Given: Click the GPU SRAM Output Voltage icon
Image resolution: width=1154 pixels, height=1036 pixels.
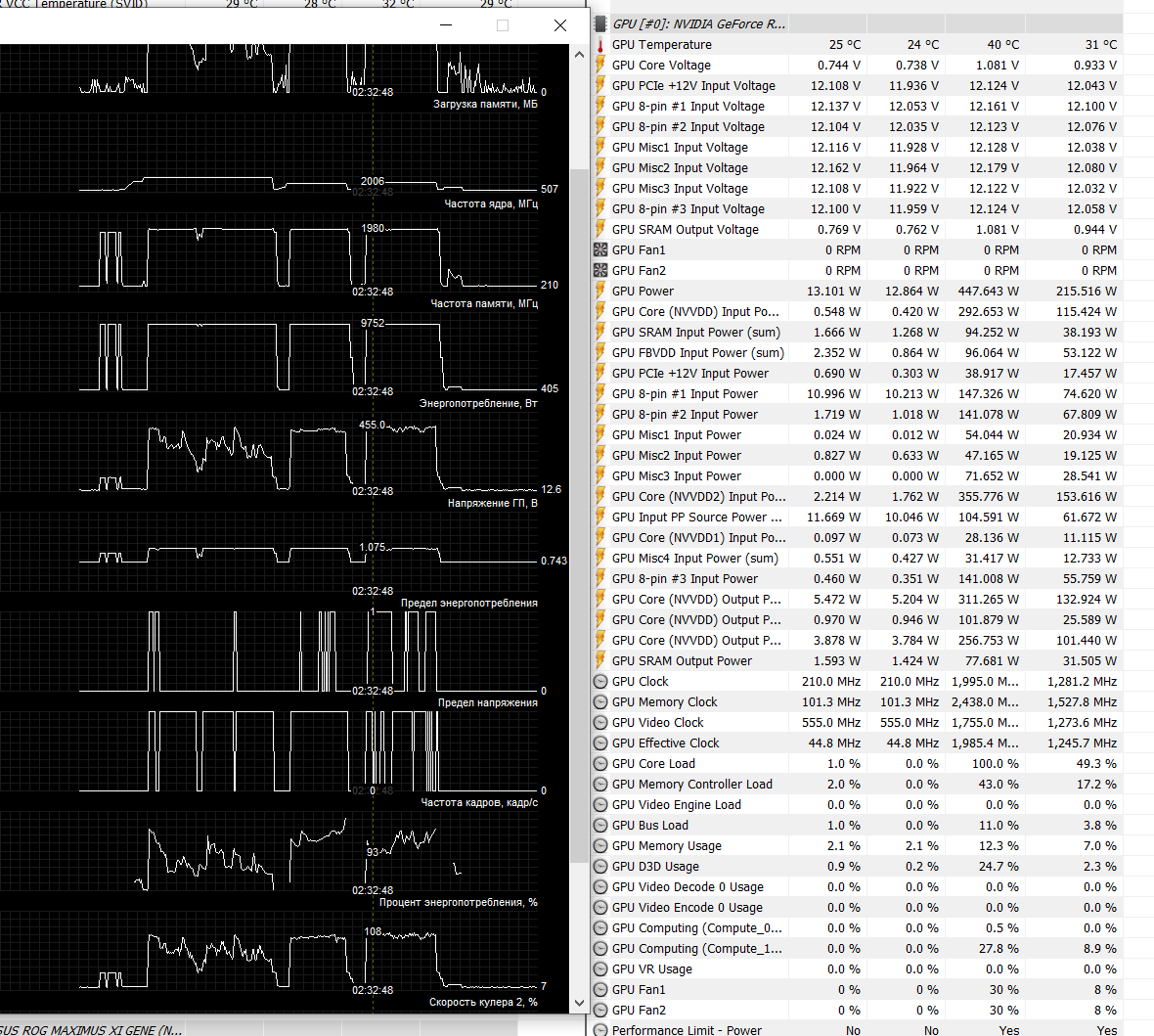Looking at the screenshot, I should [599, 230].
